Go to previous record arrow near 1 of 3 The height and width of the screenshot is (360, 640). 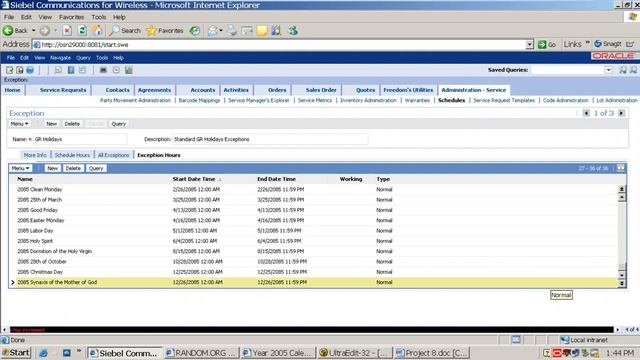pos(586,113)
